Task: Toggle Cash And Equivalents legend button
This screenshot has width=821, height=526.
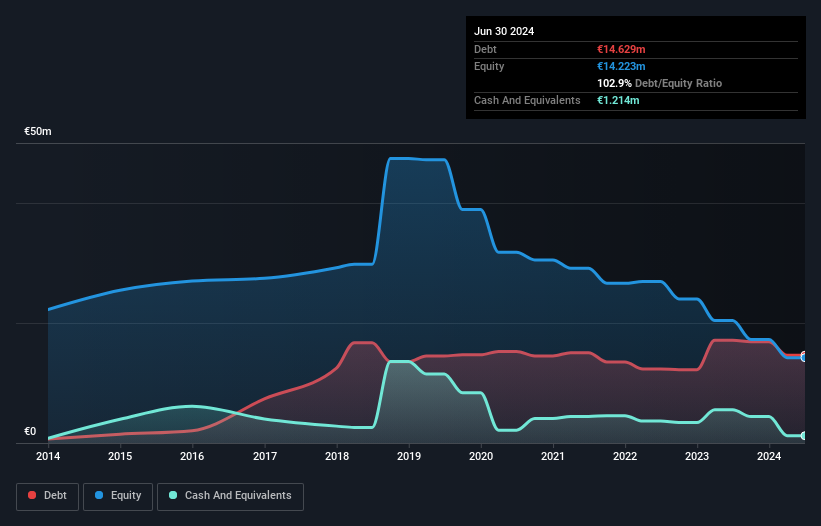Action: tap(230, 496)
